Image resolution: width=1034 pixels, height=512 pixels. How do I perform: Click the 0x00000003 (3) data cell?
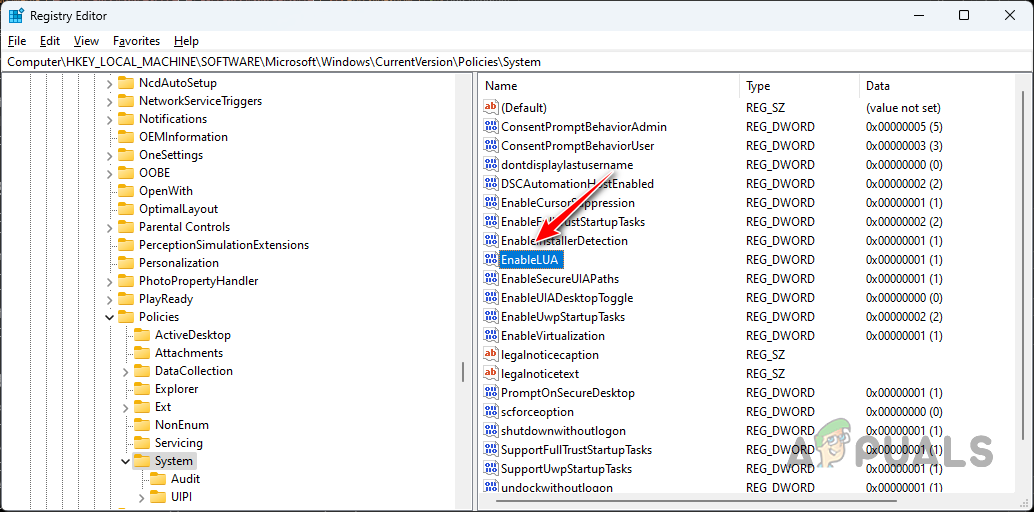[903, 146]
